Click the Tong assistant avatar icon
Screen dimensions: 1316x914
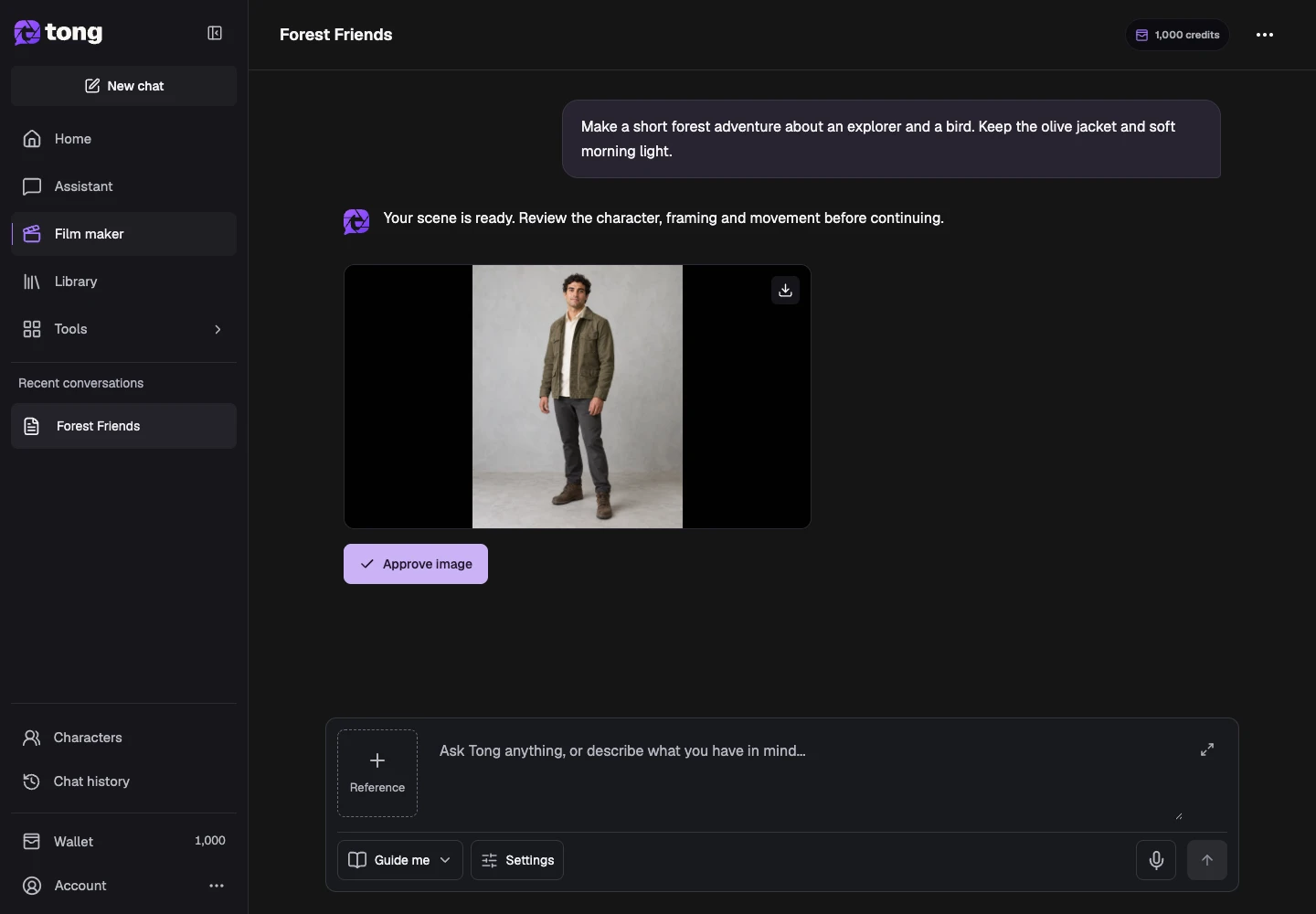click(x=356, y=221)
